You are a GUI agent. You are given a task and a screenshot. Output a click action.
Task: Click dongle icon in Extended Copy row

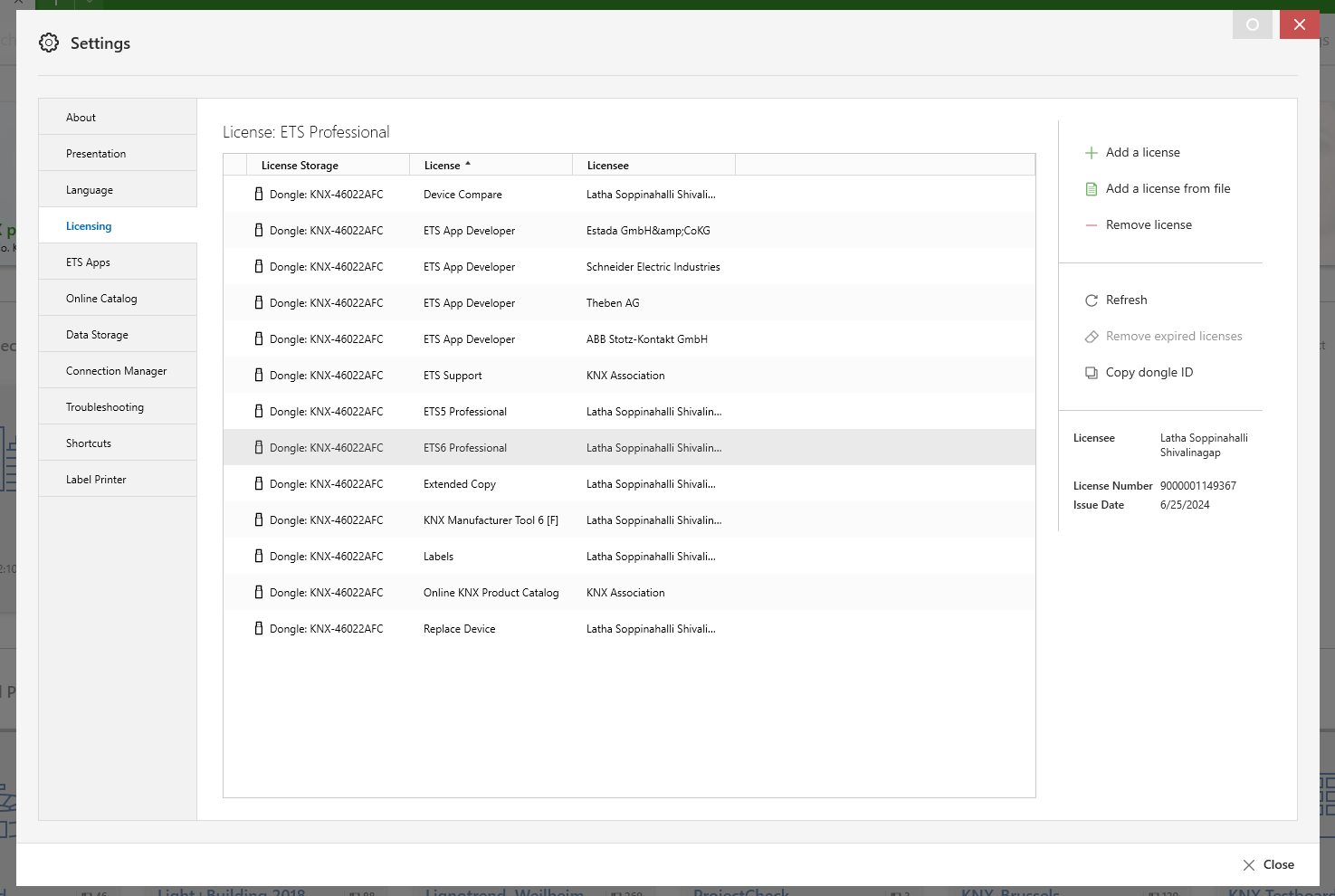pos(259,483)
